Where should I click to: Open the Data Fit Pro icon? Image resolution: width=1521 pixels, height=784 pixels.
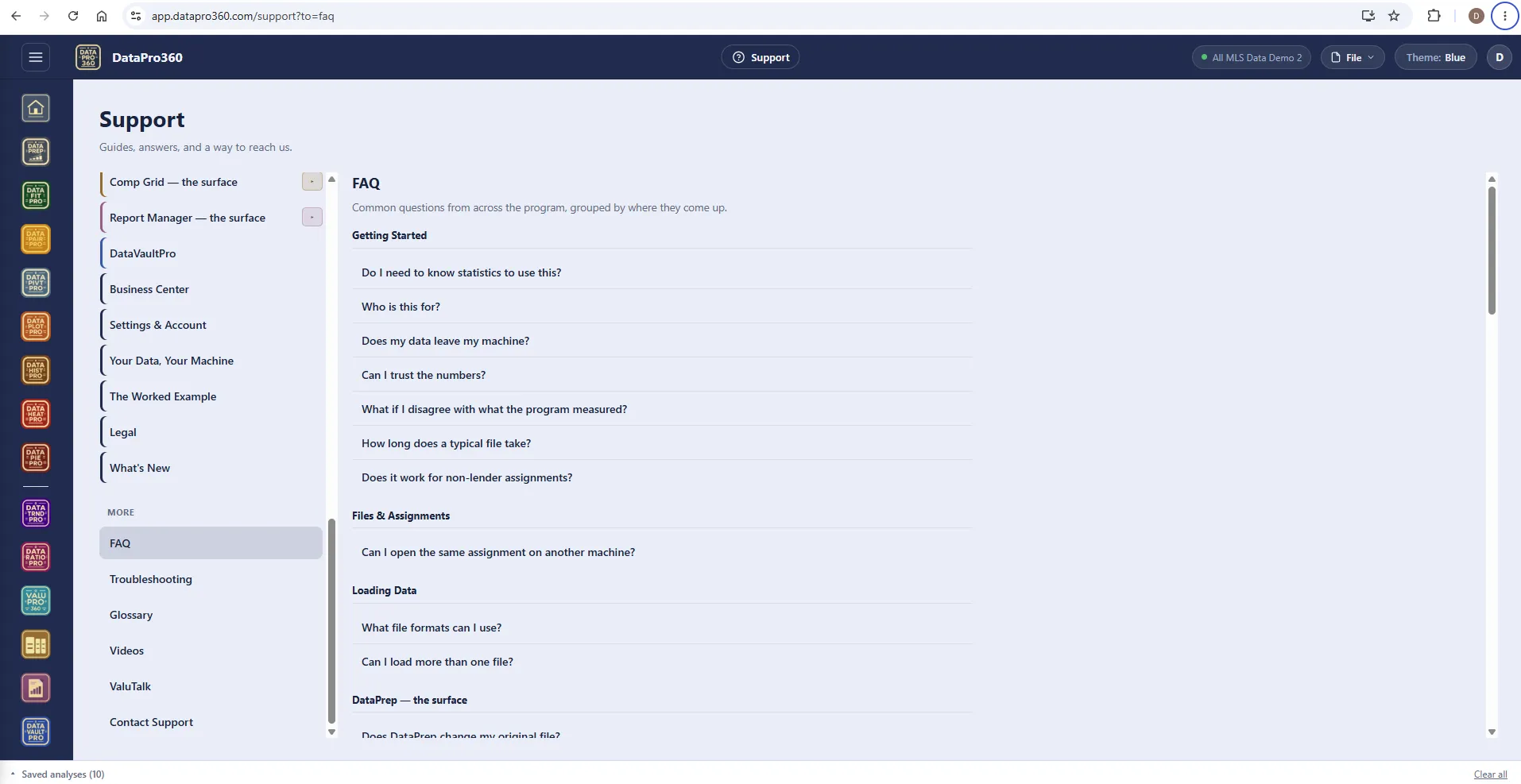pos(36,195)
